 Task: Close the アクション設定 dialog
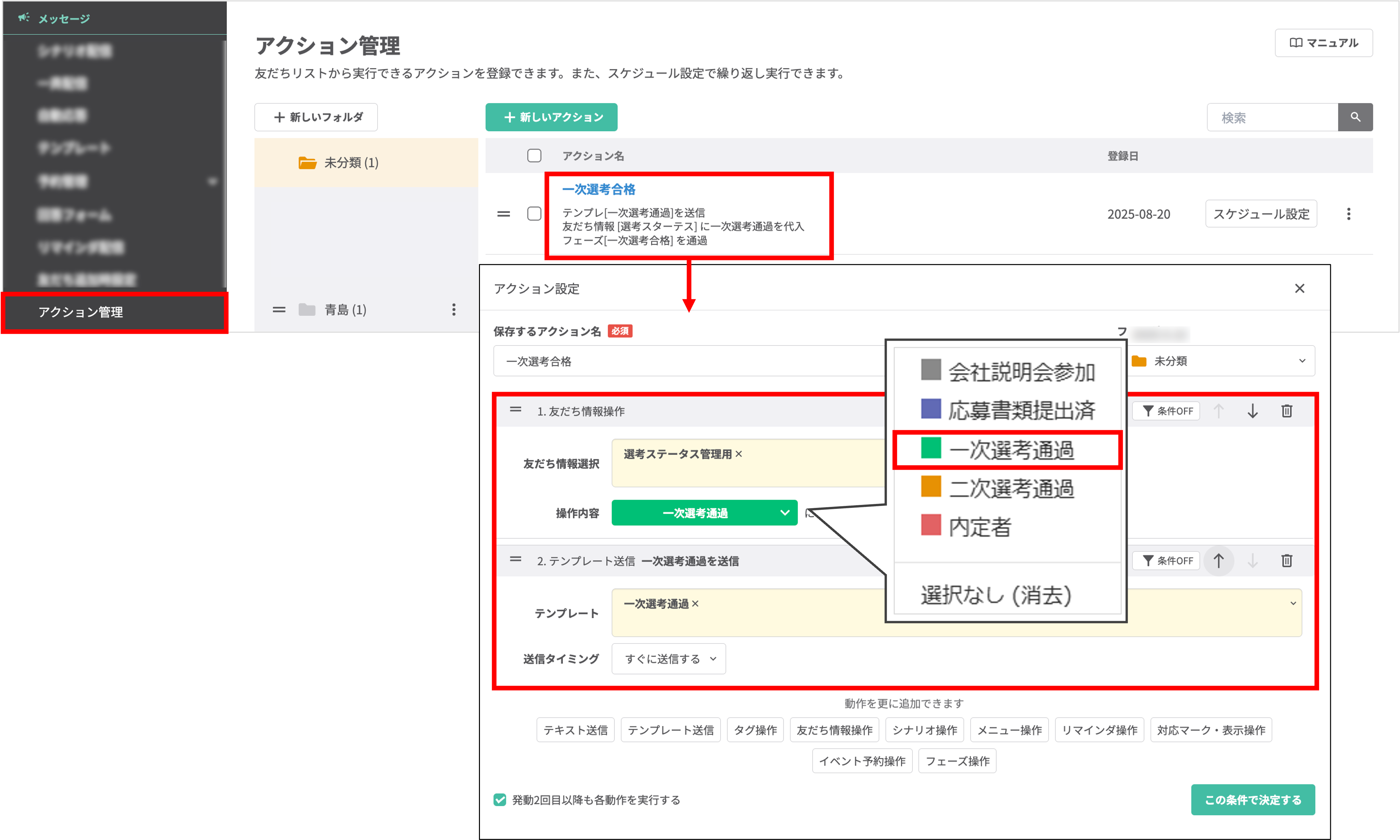pyautogui.click(x=1299, y=289)
